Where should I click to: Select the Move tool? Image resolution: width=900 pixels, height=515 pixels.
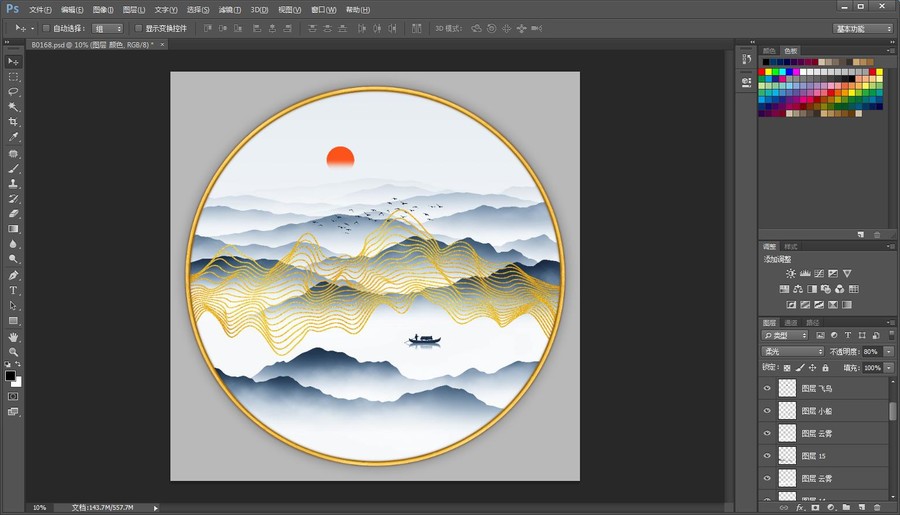coord(13,61)
